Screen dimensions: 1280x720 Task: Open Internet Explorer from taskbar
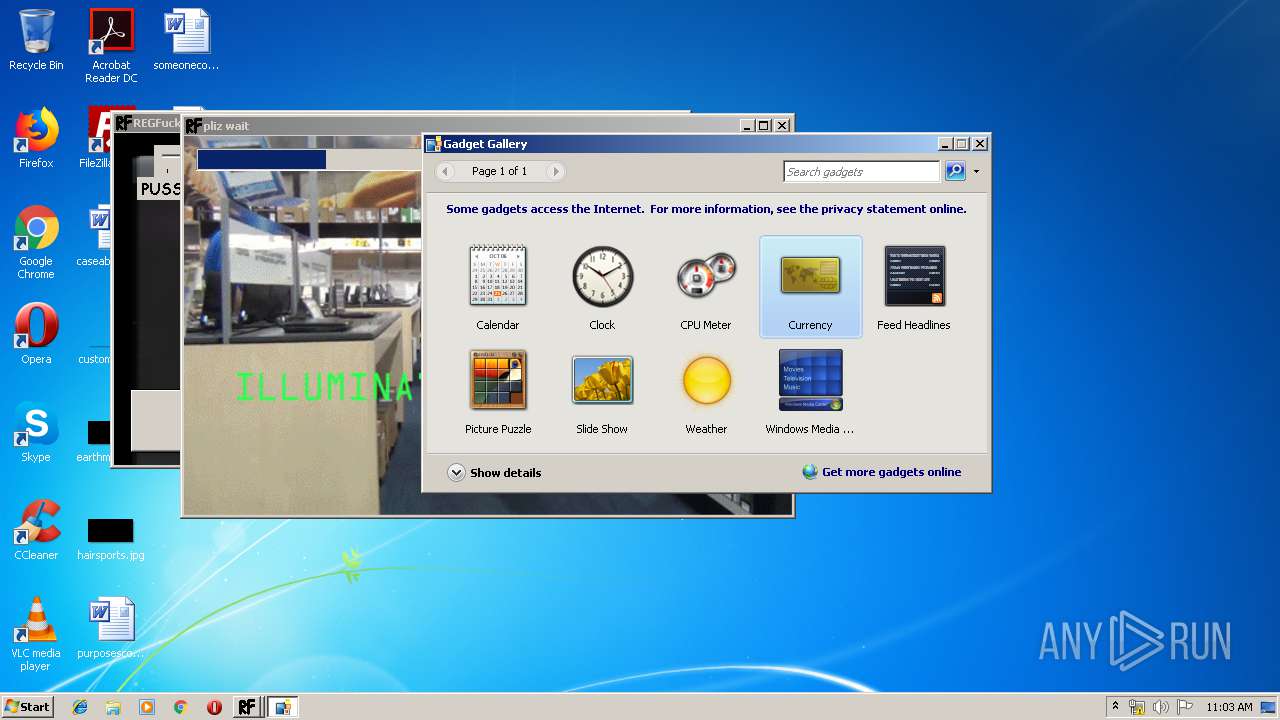point(80,707)
